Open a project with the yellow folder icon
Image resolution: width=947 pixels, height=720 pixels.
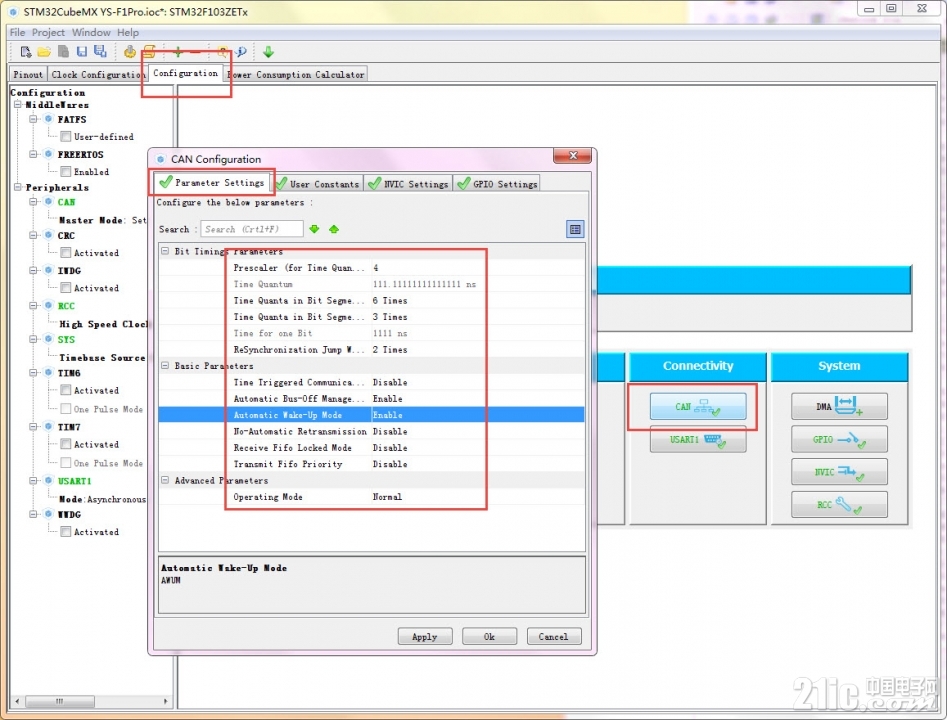pyautogui.click(x=44, y=52)
